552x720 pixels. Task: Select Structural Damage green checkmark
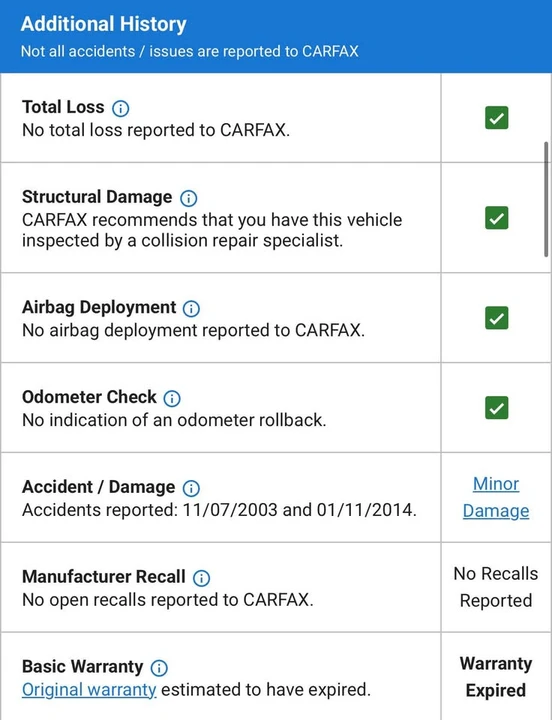tap(496, 218)
